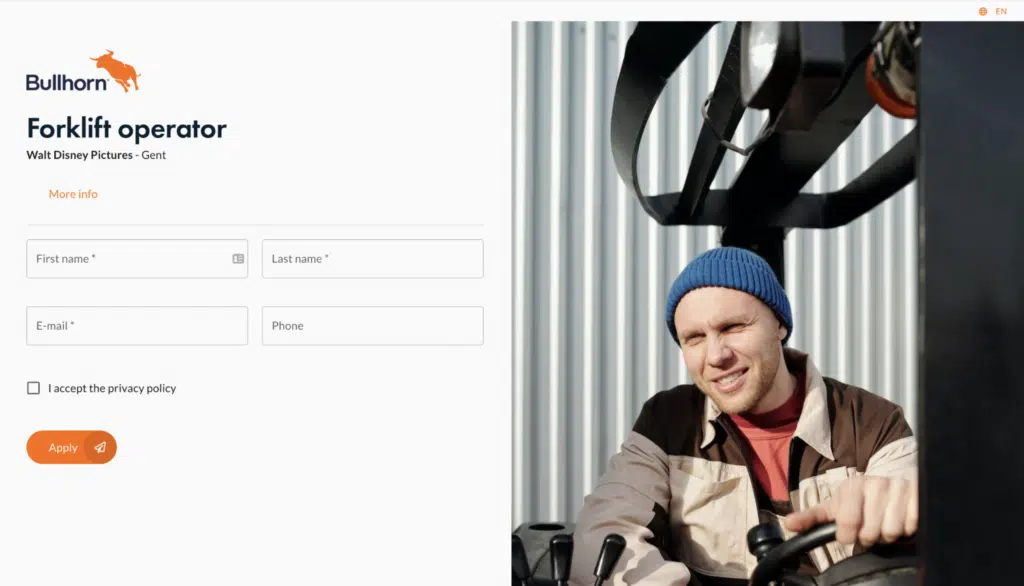Click the 'Gent' location text
The height and width of the screenshot is (586, 1024).
[153, 155]
